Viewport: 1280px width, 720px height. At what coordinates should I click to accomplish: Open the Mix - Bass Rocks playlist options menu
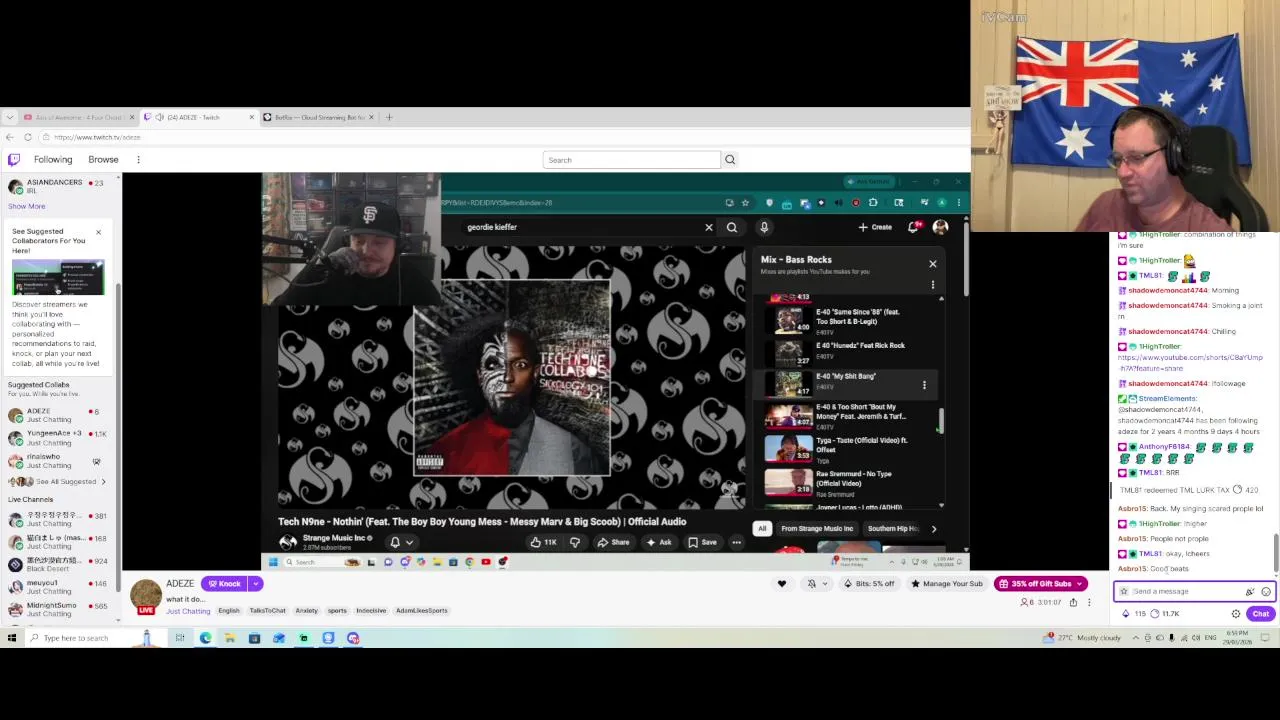(933, 285)
